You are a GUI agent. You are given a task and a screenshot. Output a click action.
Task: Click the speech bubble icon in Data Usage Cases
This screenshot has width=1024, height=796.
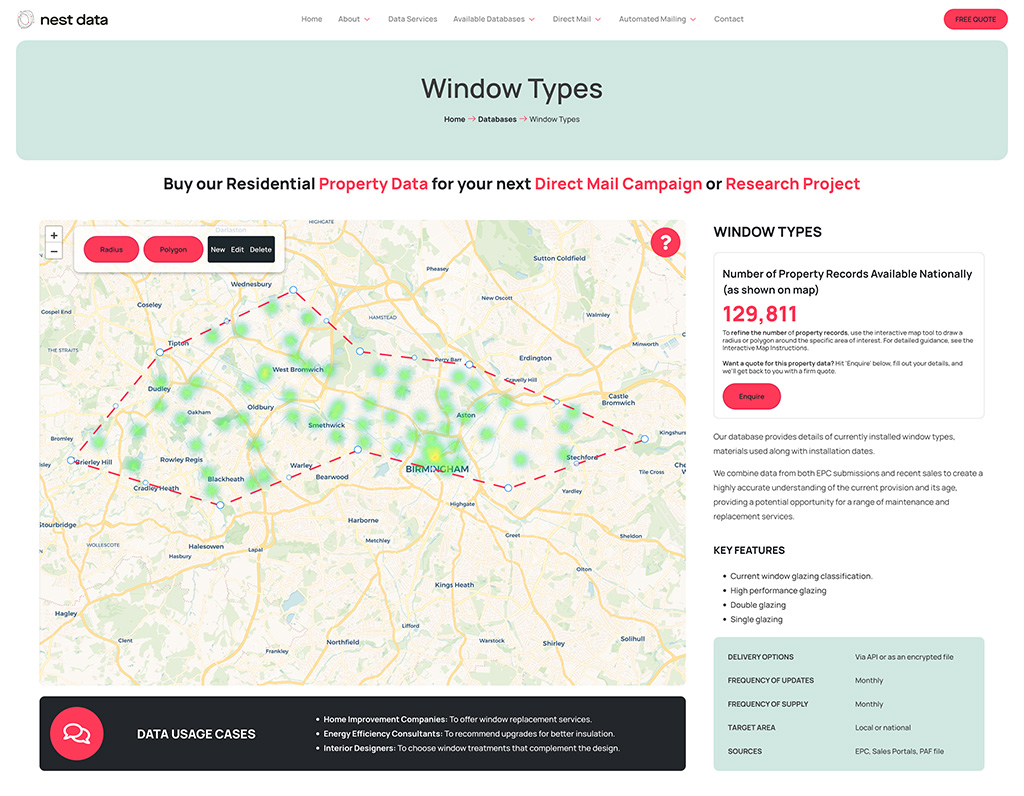[77, 733]
